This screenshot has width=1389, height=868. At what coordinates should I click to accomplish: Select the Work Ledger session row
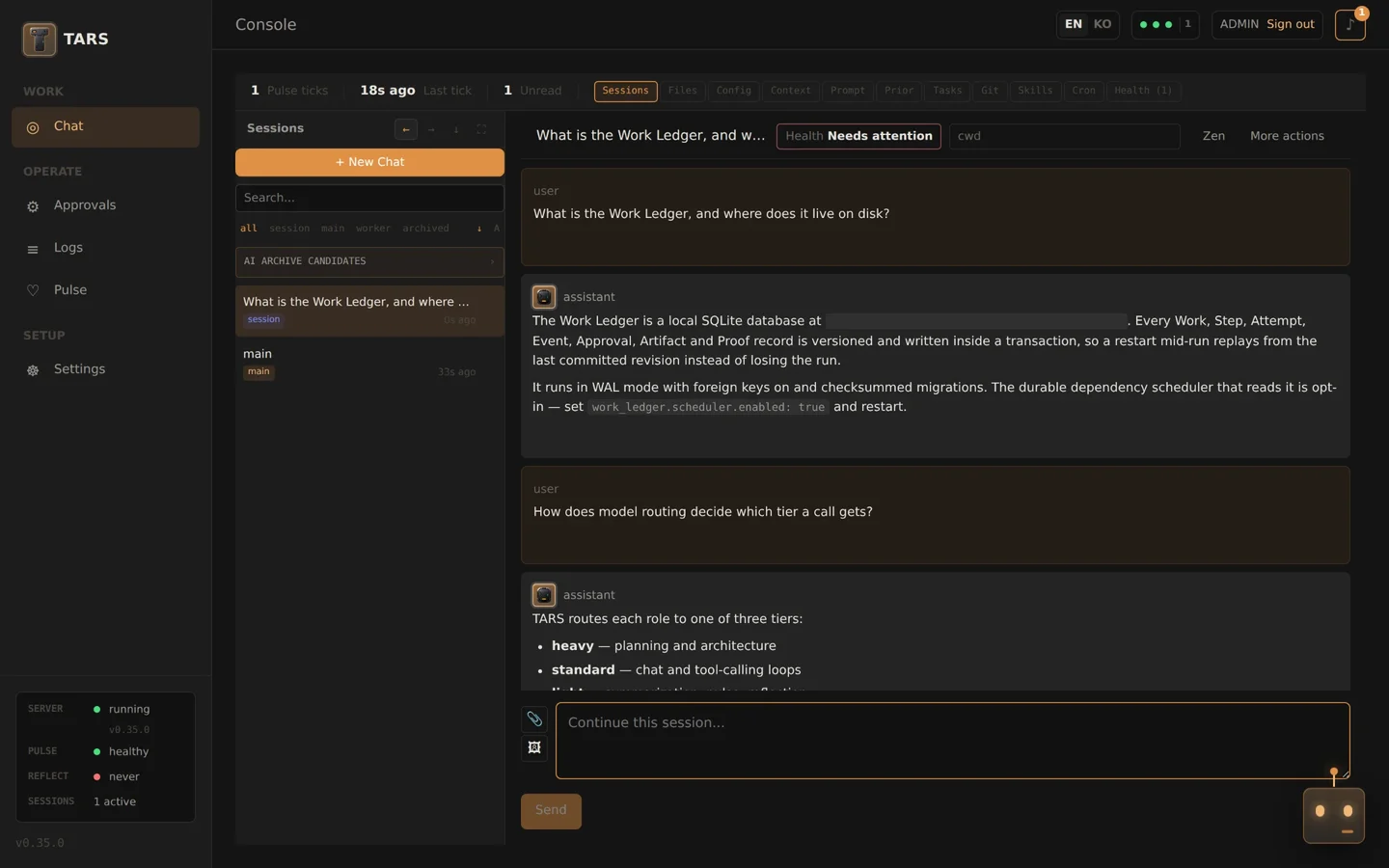[369, 311]
